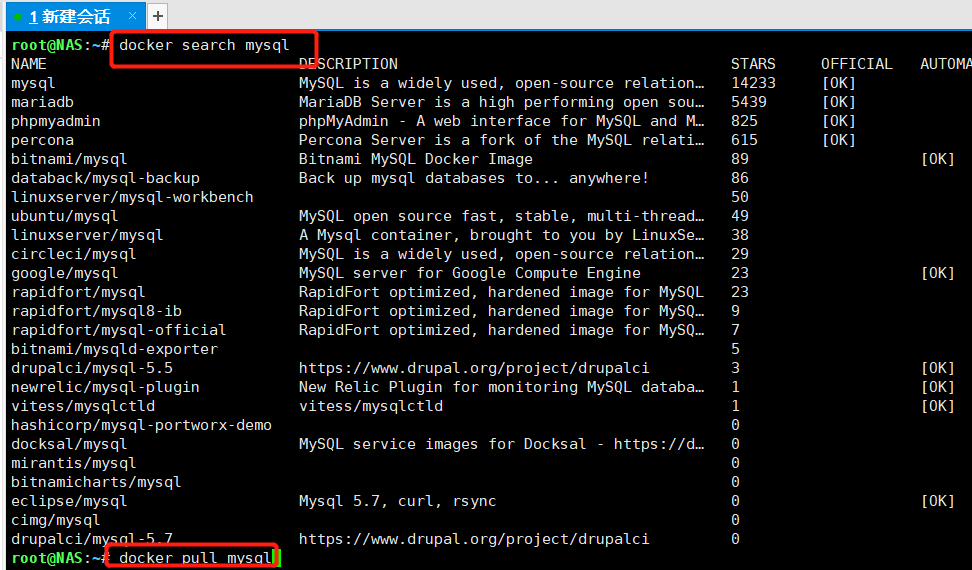972x570 pixels.
Task: Click the [OK] official mark for mariadb
Action: [x=838, y=102]
